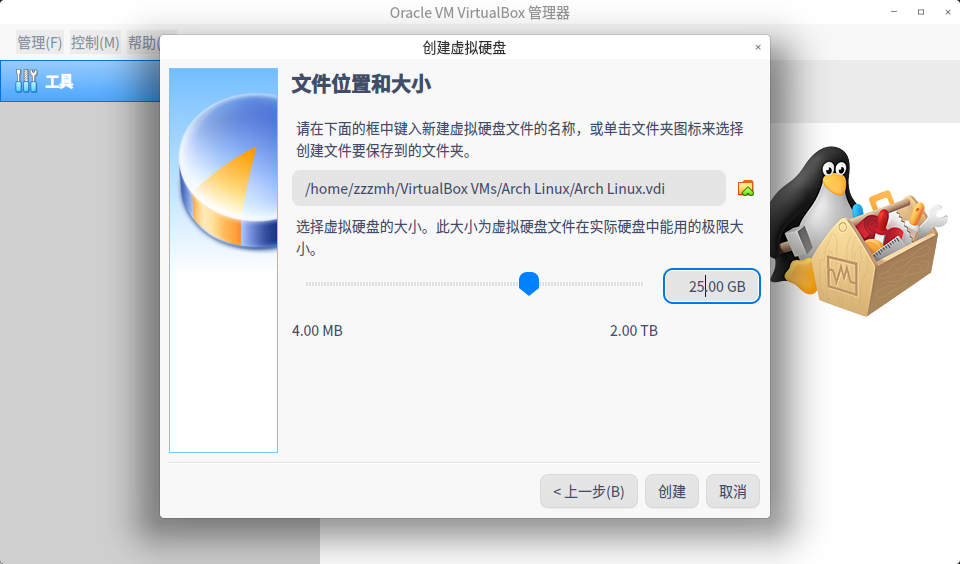This screenshot has height=564, width=960.
Task: Minimize the VirtualBox manager window
Action: point(894,12)
